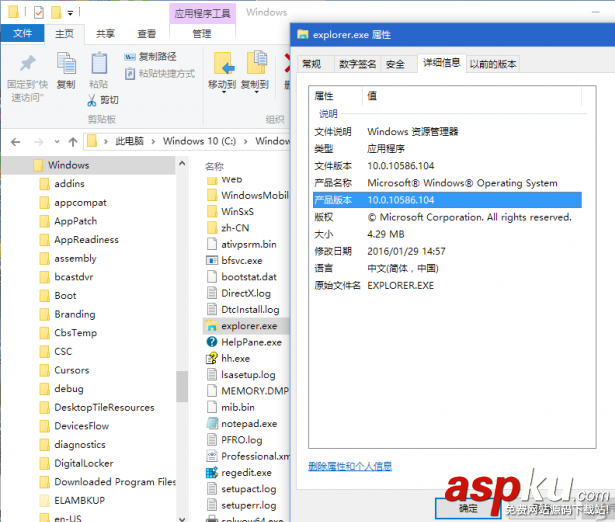The width and height of the screenshot is (615, 522).
Task: Click the navigation tree scrollbar thumb
Action: [x=182, y=386]
